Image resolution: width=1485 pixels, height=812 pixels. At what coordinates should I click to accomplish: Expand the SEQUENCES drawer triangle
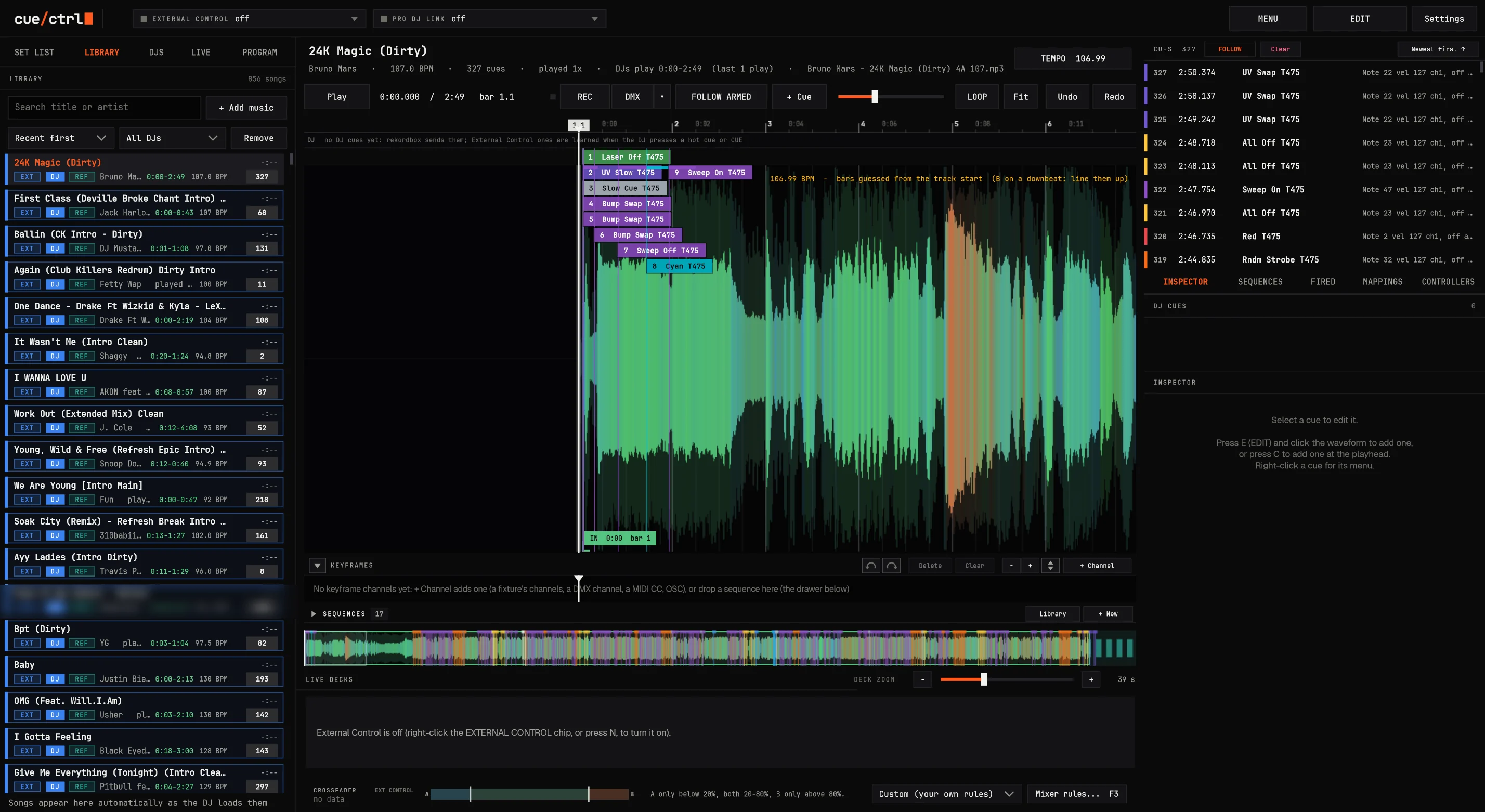314,614
